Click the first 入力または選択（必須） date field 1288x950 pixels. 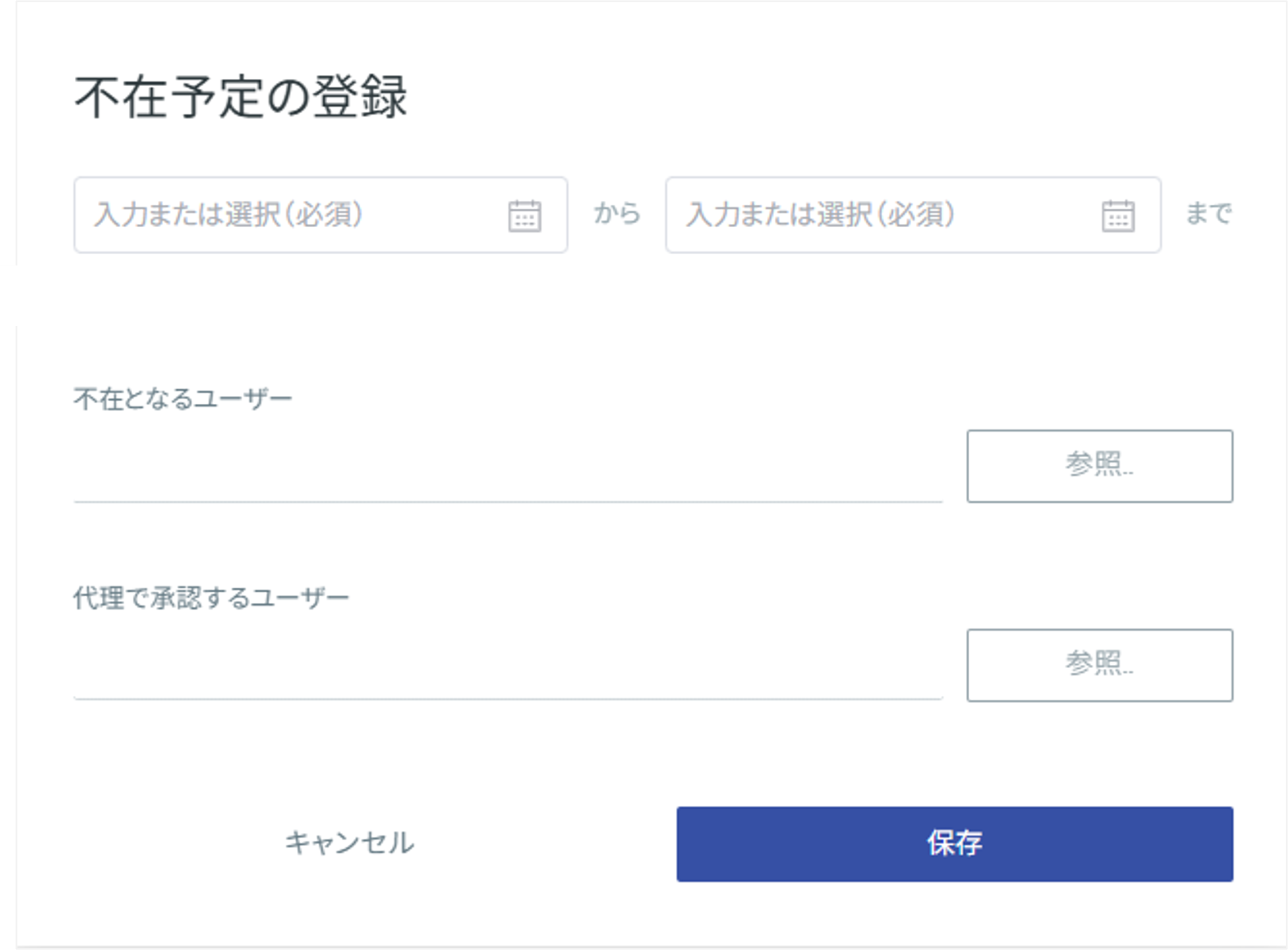coord(259,214)
